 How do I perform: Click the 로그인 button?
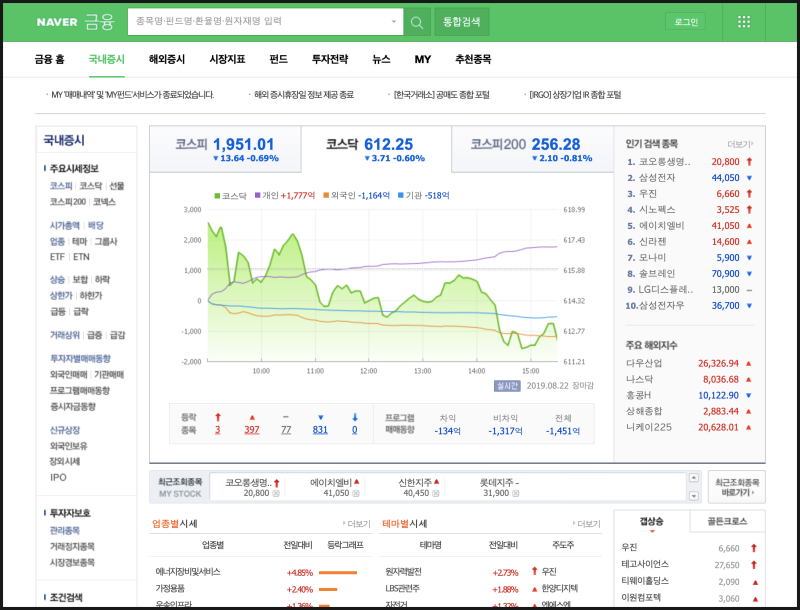point(686,21)
